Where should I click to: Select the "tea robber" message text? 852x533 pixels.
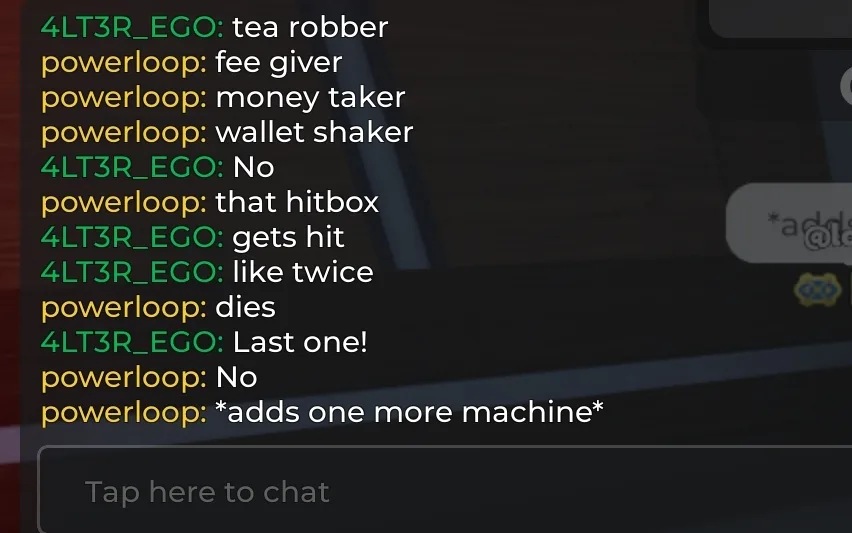click(310, 27)
